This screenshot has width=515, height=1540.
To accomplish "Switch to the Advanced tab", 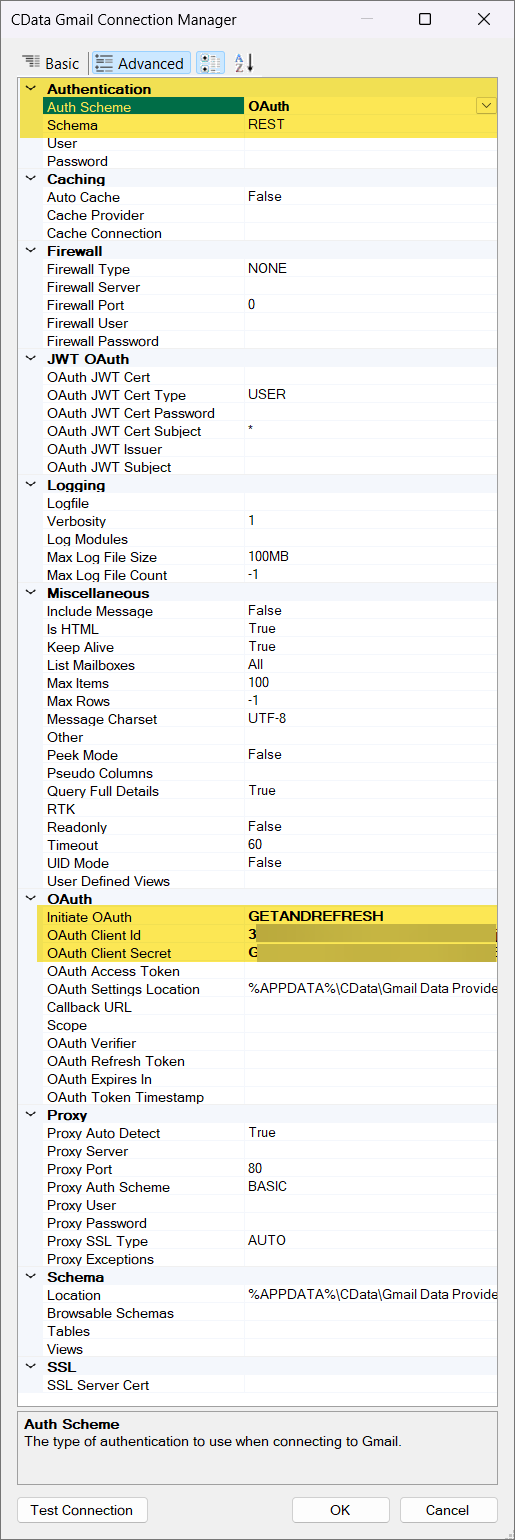I will [x=139, y=63].
